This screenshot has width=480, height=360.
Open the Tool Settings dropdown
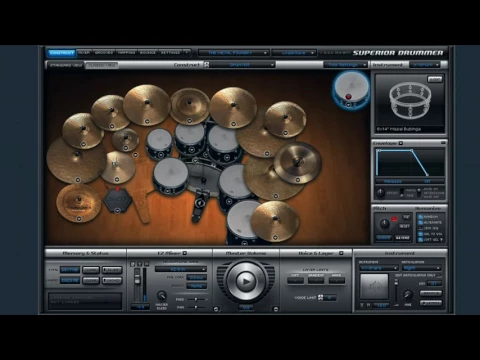pyautogui.click(x=345, y=65)
